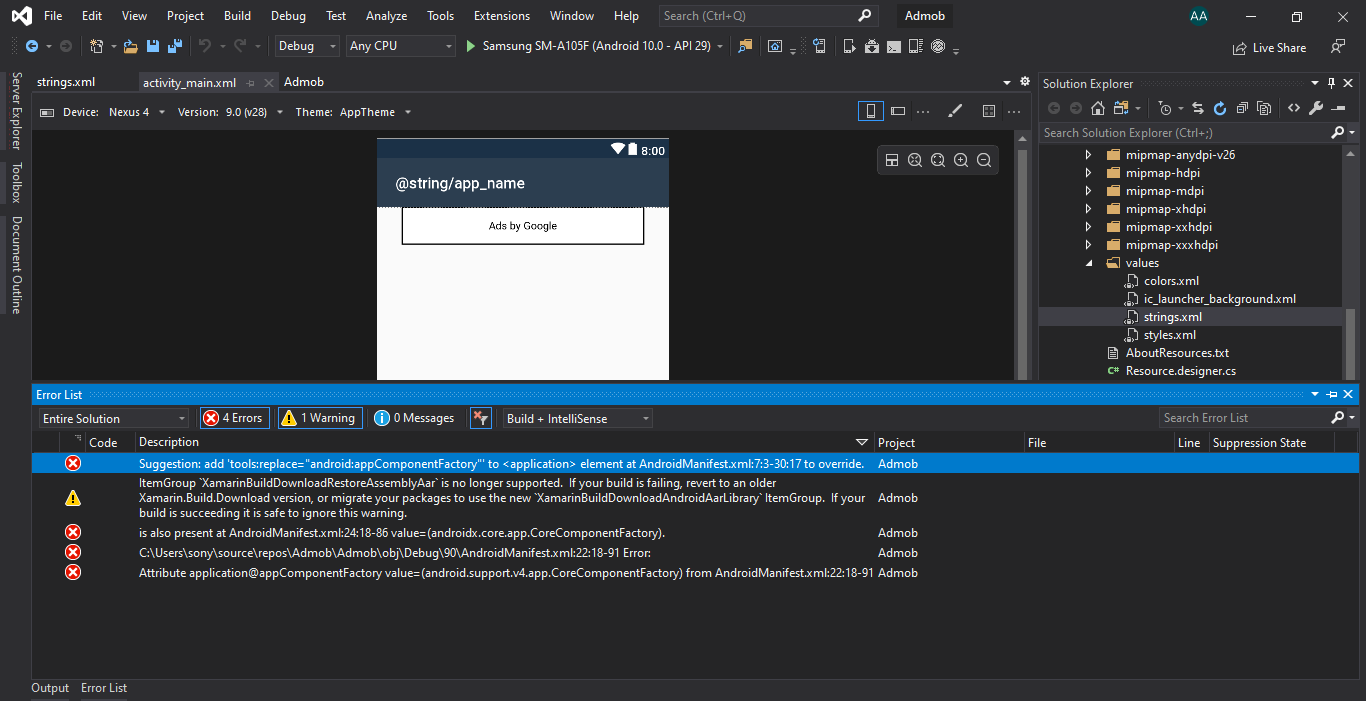Image resolution: width=1366 pixels, height=701 pixels.
Task: Select colors.xml in Solution Explorer
Action: pos(1171,281)
